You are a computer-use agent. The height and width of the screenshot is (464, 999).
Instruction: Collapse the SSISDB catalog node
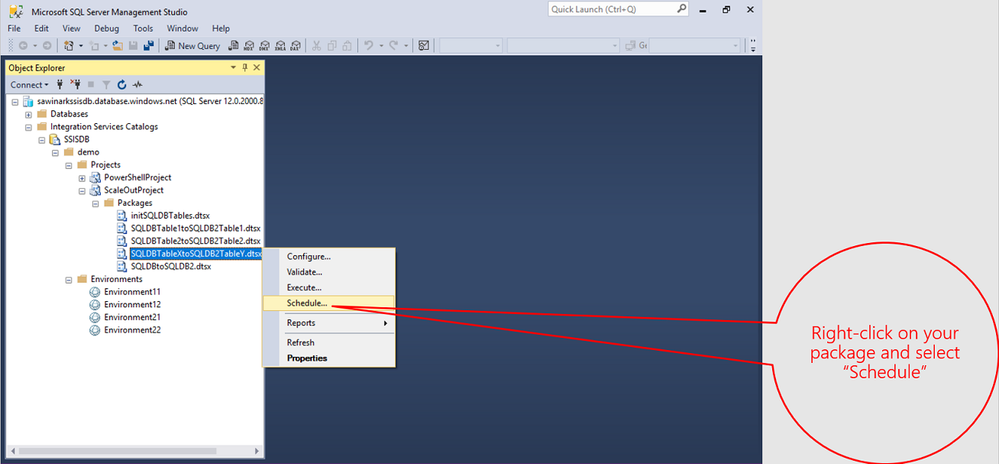click(42, 140)
